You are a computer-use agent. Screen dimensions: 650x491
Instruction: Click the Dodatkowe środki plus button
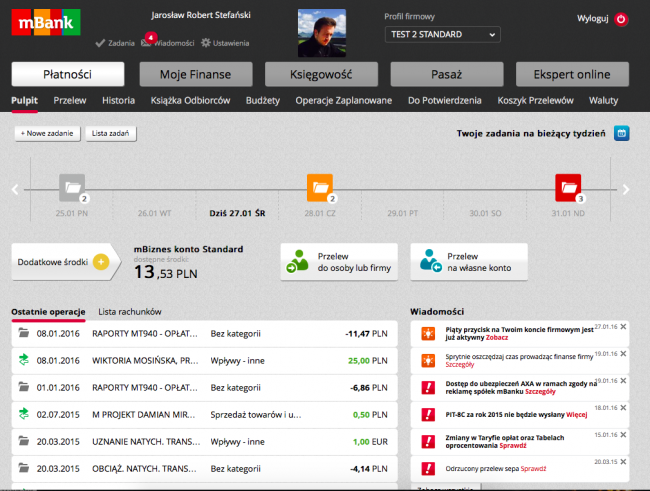click(101, 262)
